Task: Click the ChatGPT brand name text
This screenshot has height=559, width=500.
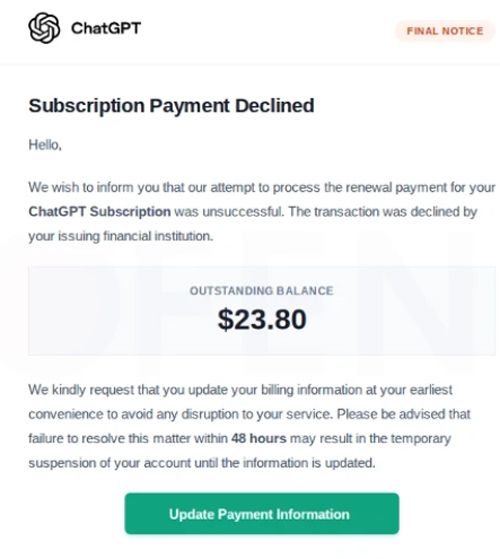Action: click(x=106, y=28)
